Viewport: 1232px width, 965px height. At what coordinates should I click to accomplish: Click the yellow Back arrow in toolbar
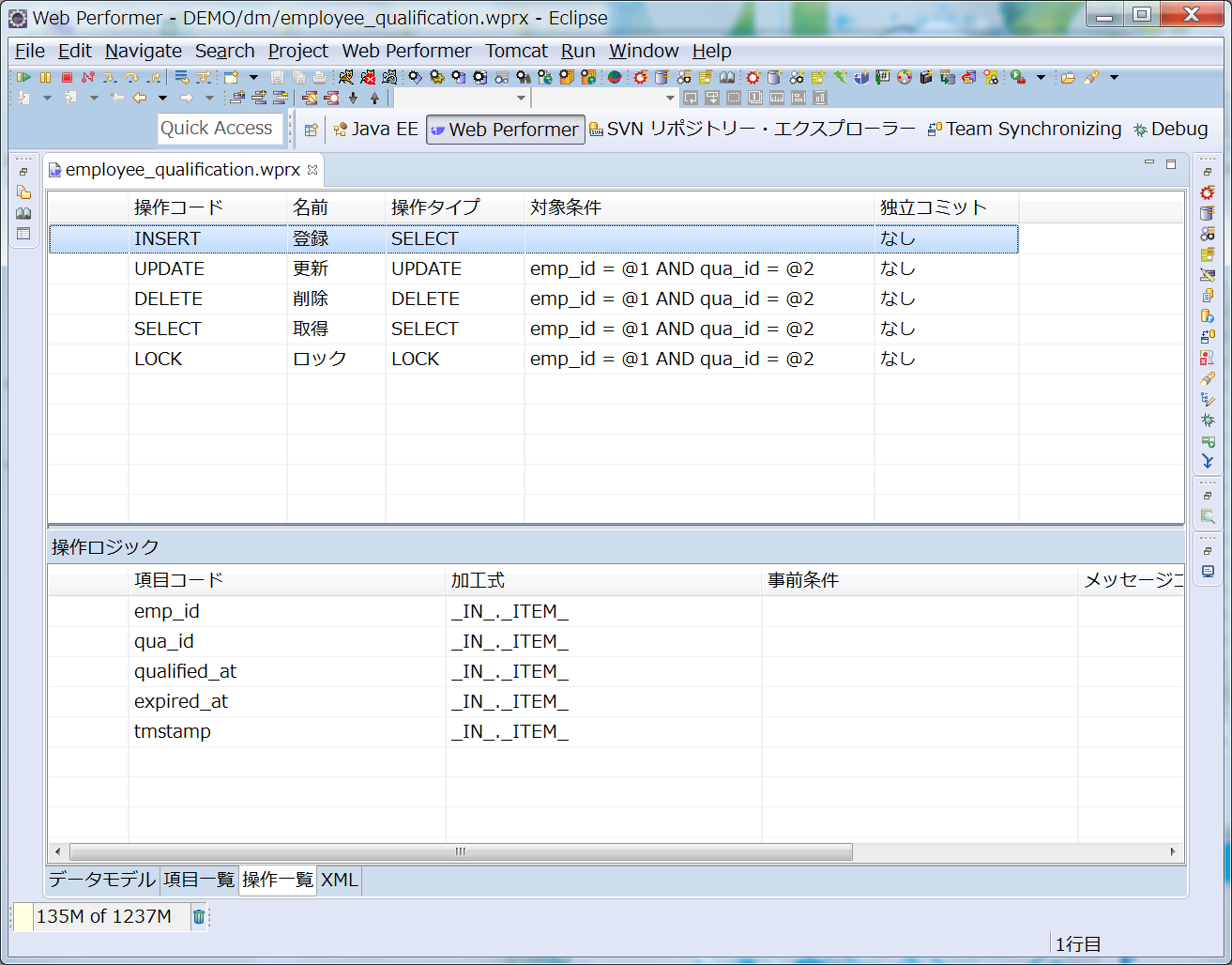[140, 98]
